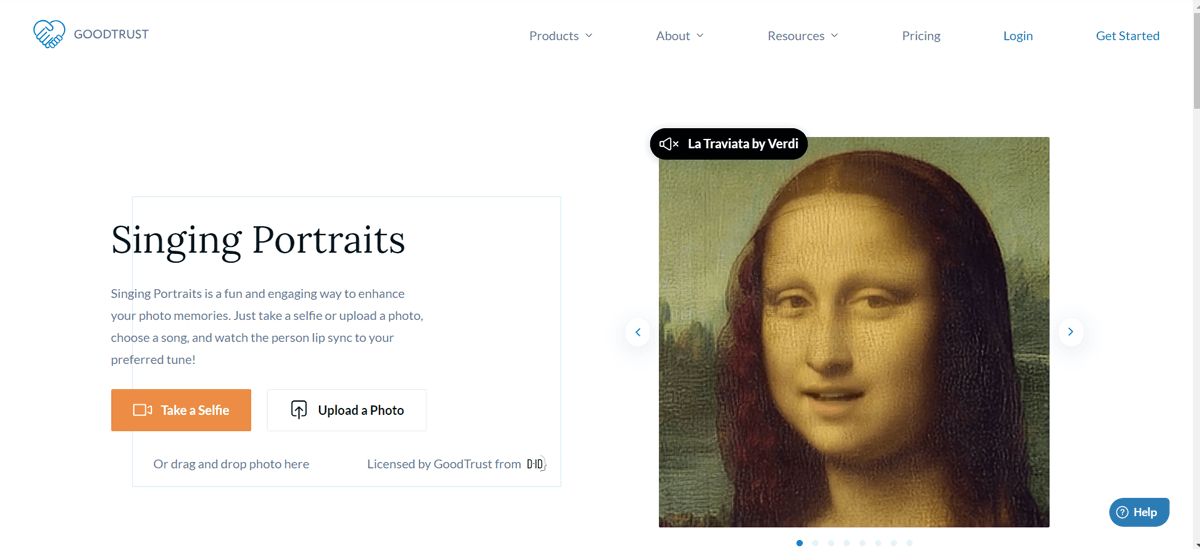Select the first active carousel dot
Image resolution: width=1200 pixels, height=549 pixels.
pyautogui.click(x=799, y=543)
